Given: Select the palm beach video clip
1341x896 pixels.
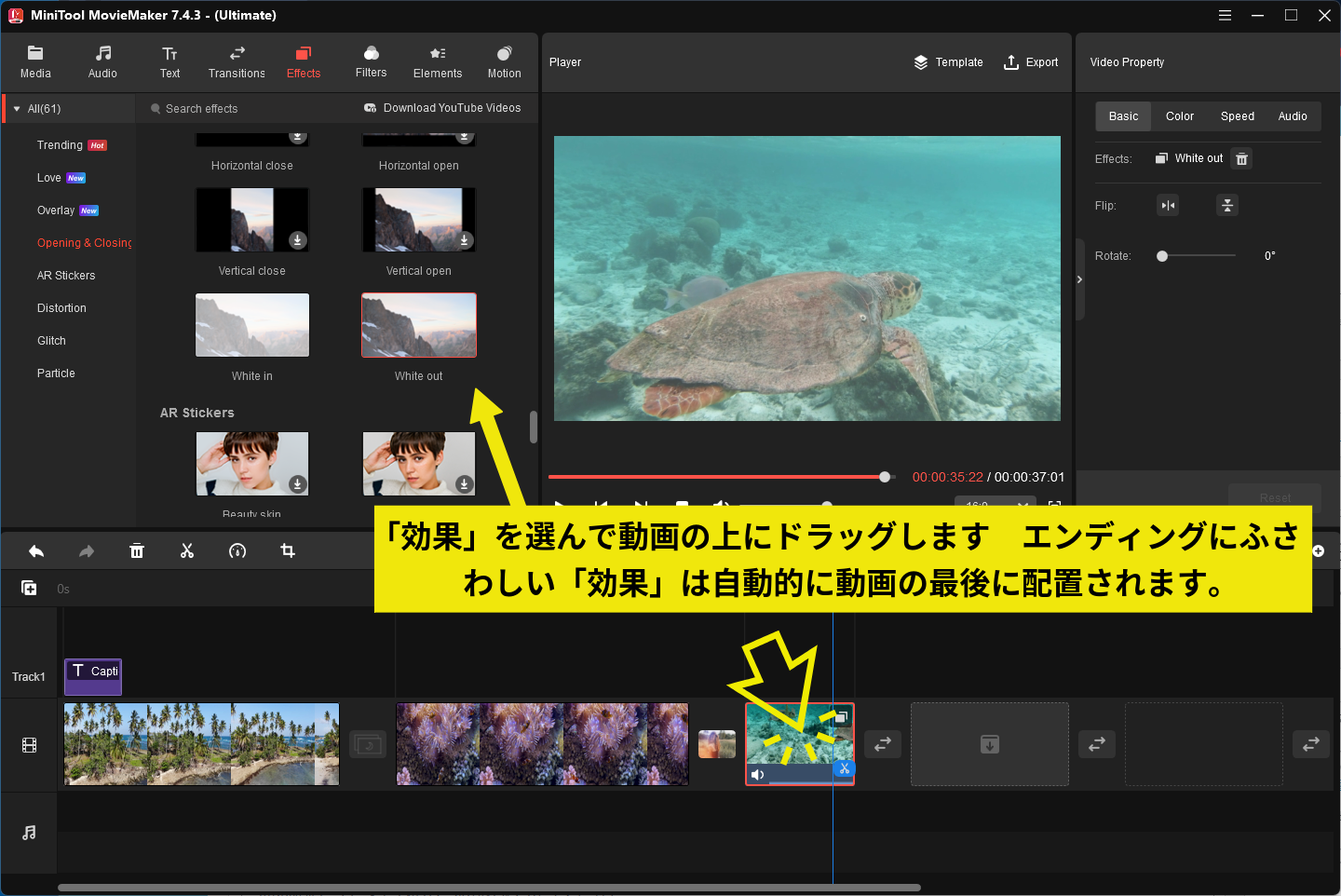Looking at the screenshot, I should [x=202, y=744].
